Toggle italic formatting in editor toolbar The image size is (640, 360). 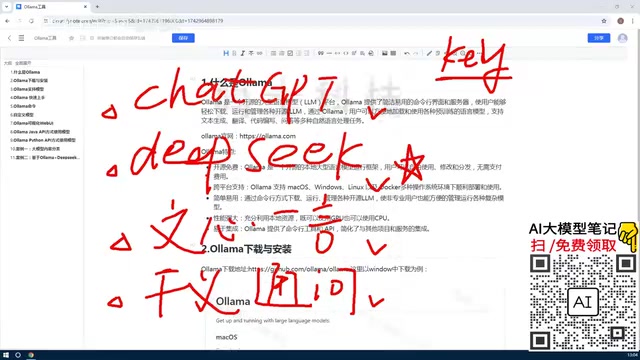click(242, 53)
